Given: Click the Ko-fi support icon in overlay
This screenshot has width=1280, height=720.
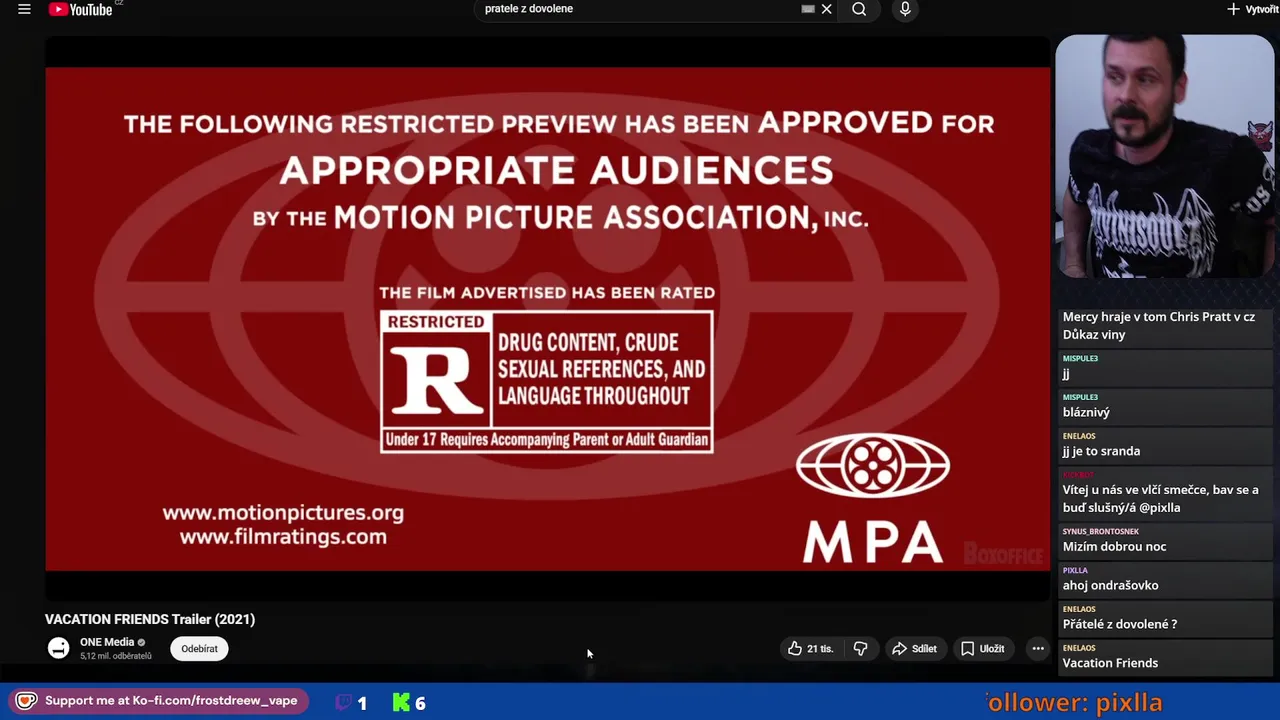Looking at the screenshot, I should [x=26, y=701].
